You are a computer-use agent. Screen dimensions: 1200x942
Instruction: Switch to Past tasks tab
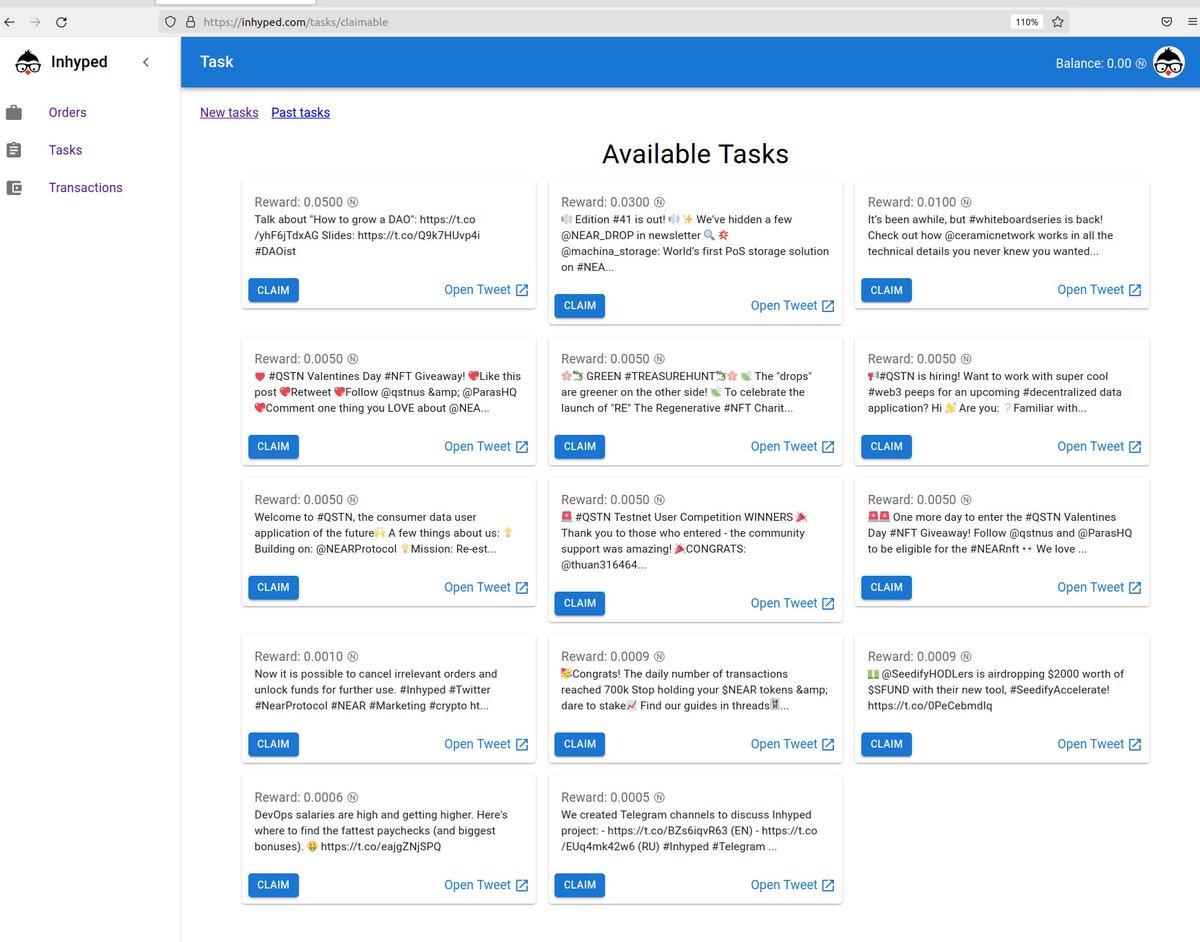pyautogui.click(x=301, y=112)
